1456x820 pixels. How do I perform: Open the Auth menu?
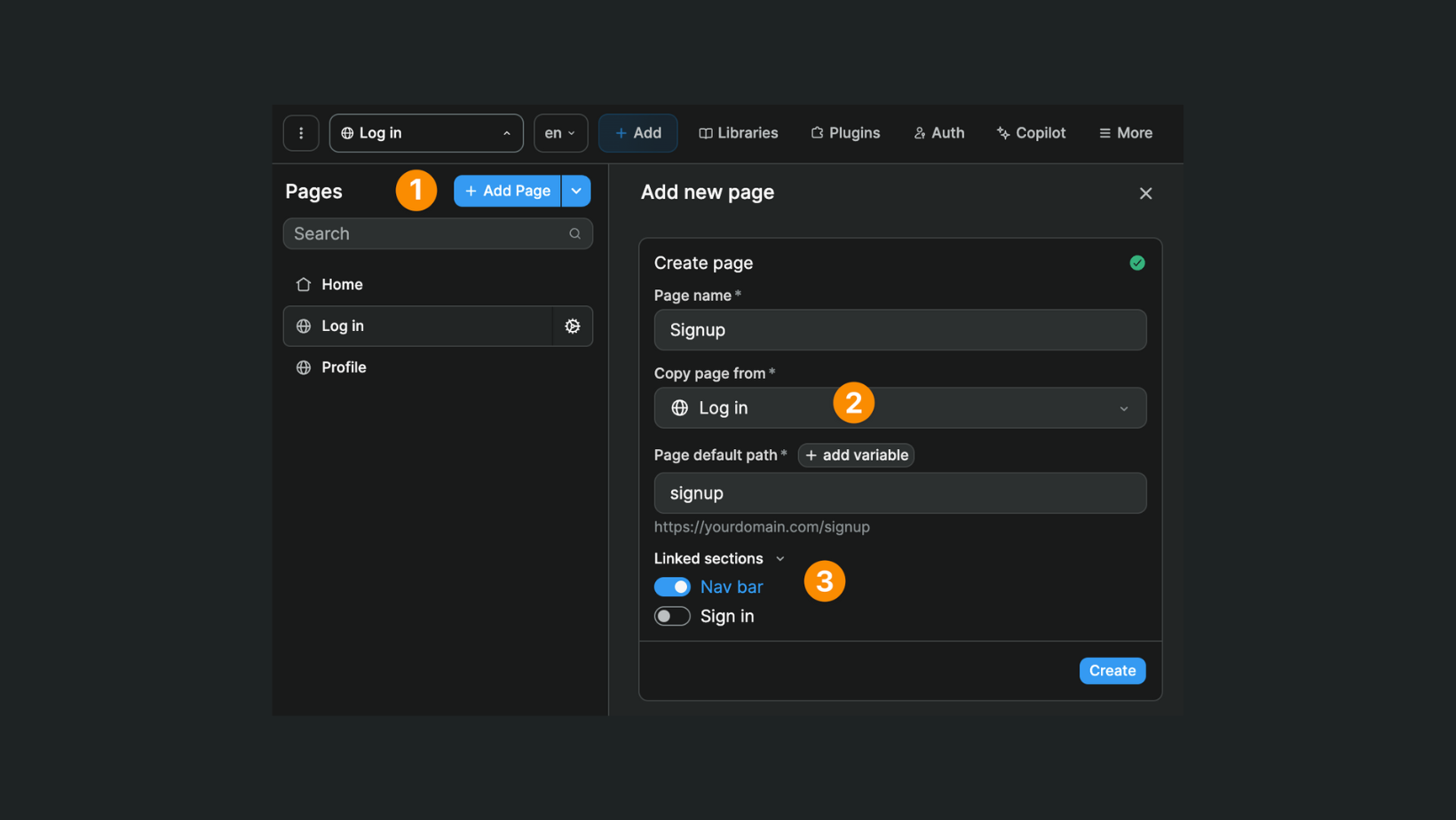pos(938,133)
